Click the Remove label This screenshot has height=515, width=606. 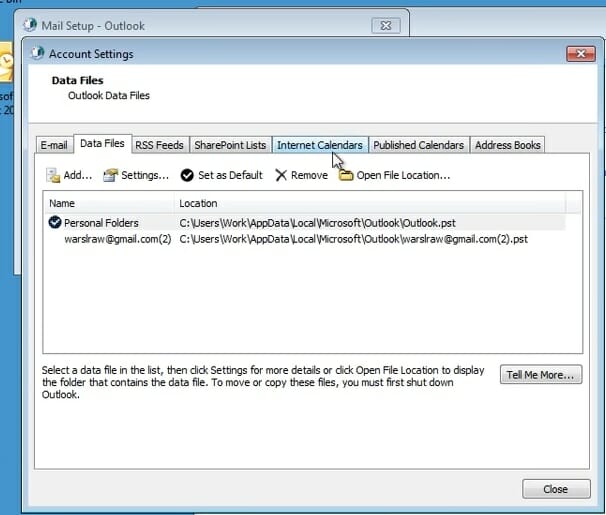[309, 175]
